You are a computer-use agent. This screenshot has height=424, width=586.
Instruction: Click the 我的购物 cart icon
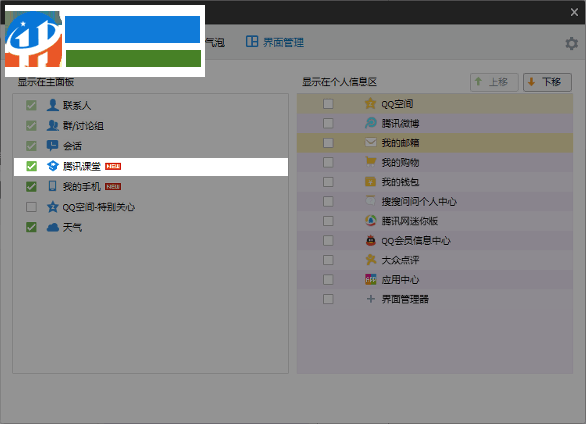(x=370, y=162)
